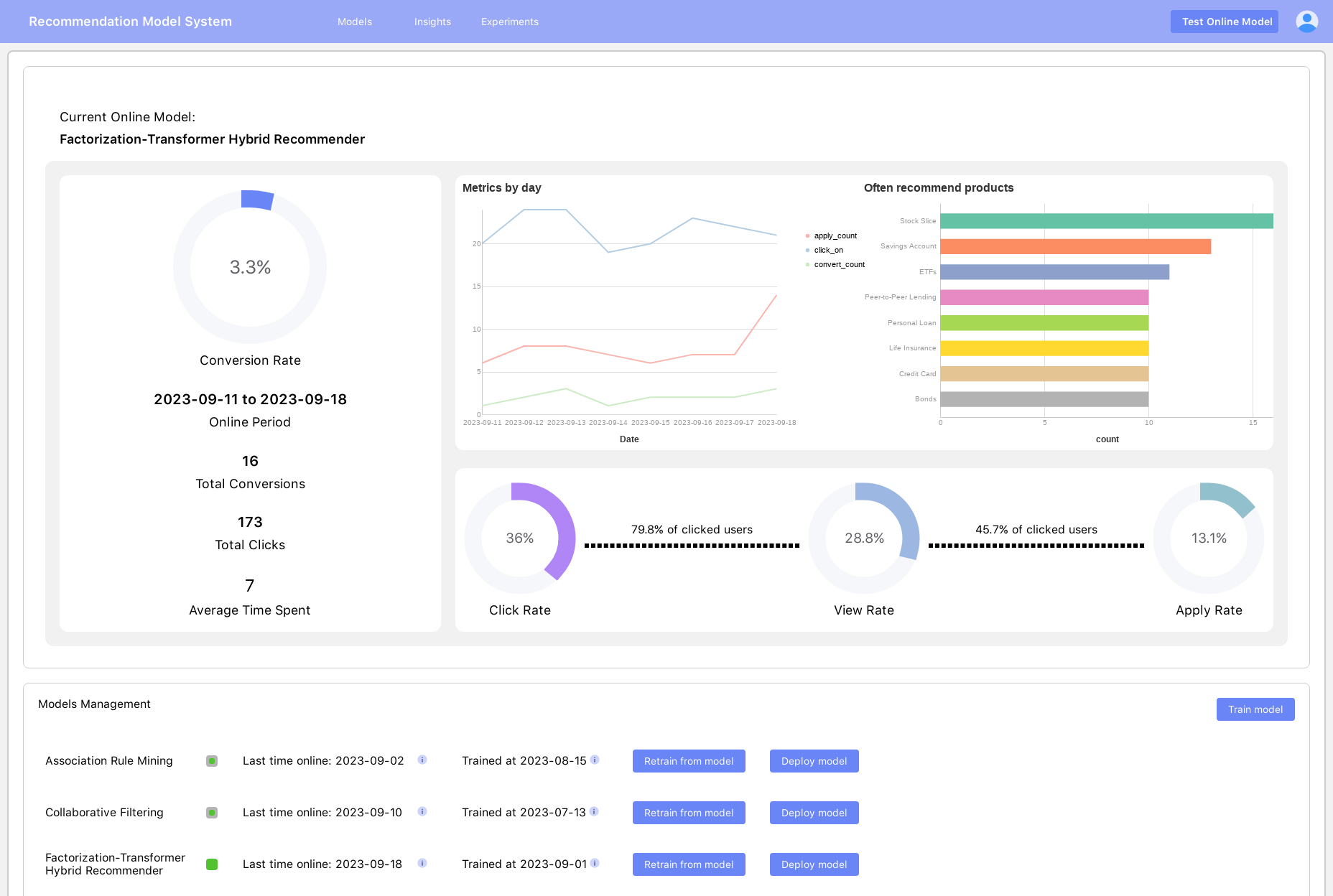Click the ETFs bar
1333x896 pixels.
pos(1055,272)
